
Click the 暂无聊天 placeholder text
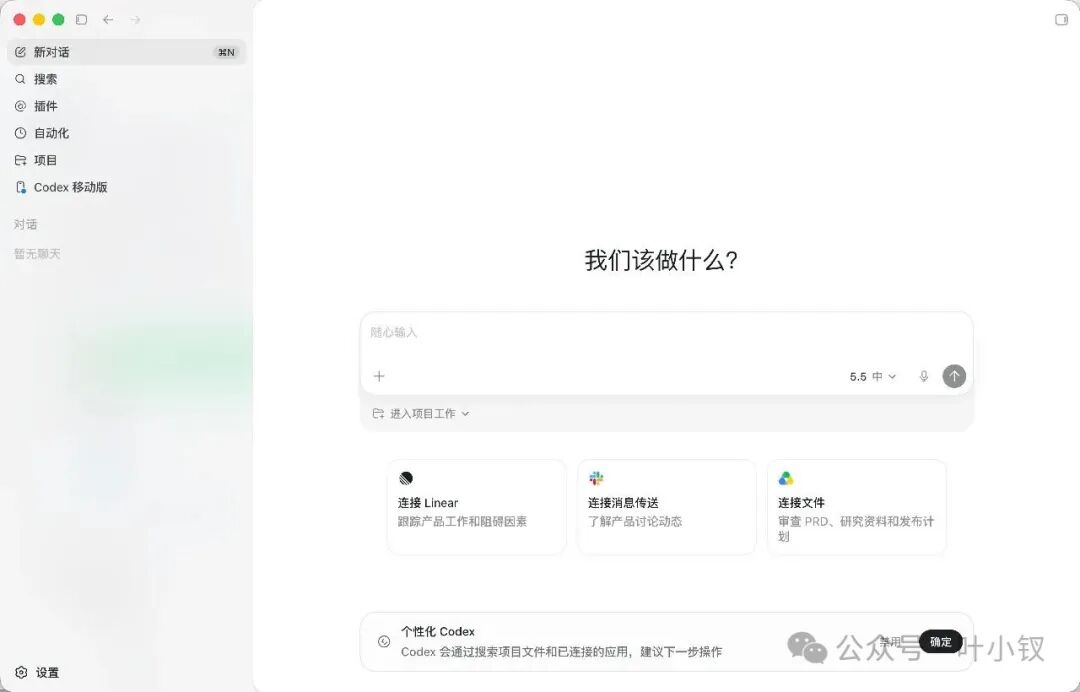coord(37,254)
